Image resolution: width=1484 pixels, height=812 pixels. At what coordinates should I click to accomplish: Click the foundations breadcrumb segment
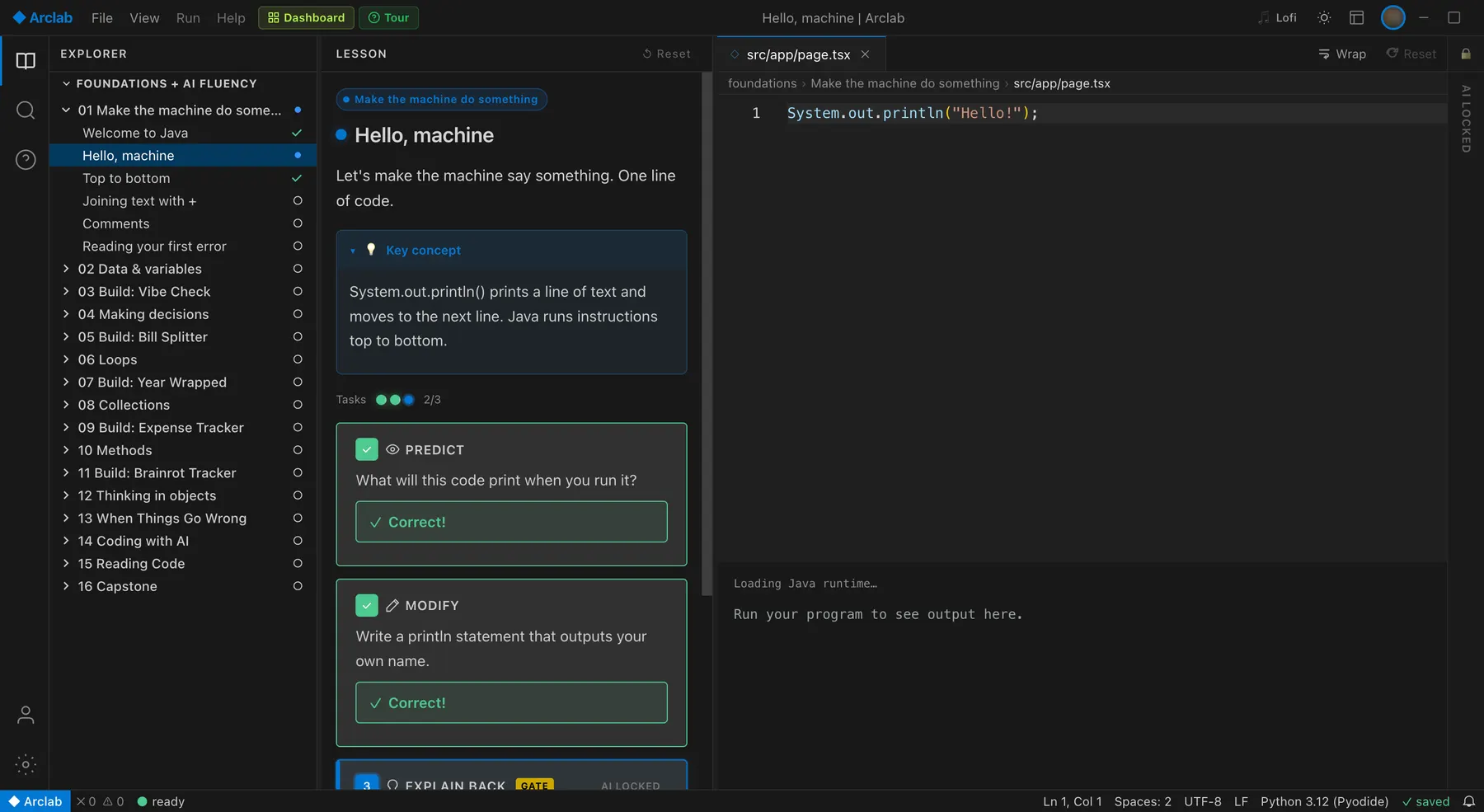pyautogui.click(x=762, y=83)
